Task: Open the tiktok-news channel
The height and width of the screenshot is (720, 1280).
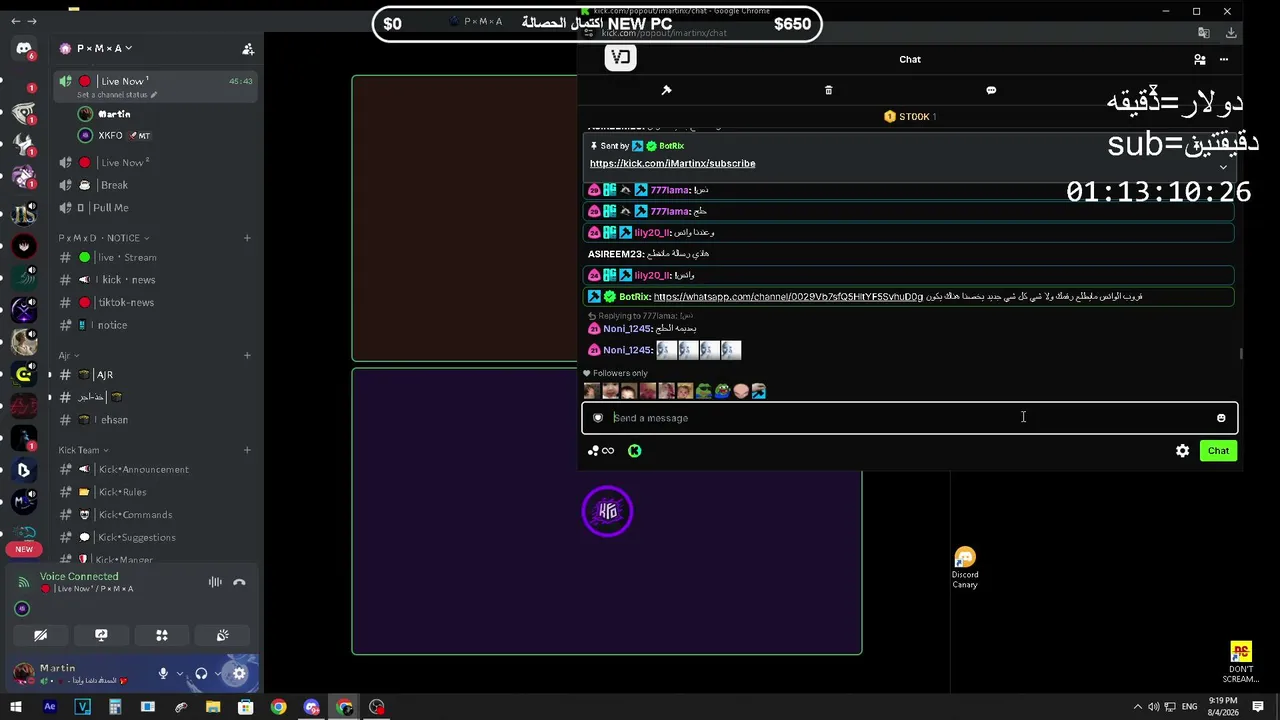Action: (156, 302)
